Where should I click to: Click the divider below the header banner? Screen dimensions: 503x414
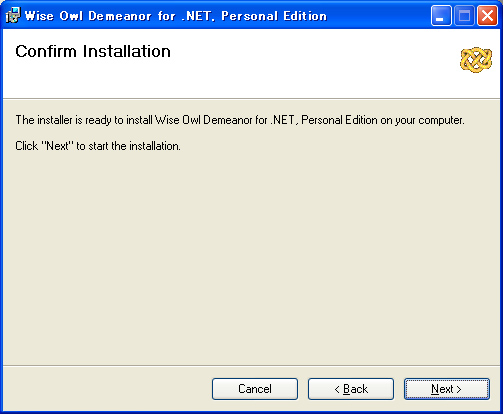(251, 98)
